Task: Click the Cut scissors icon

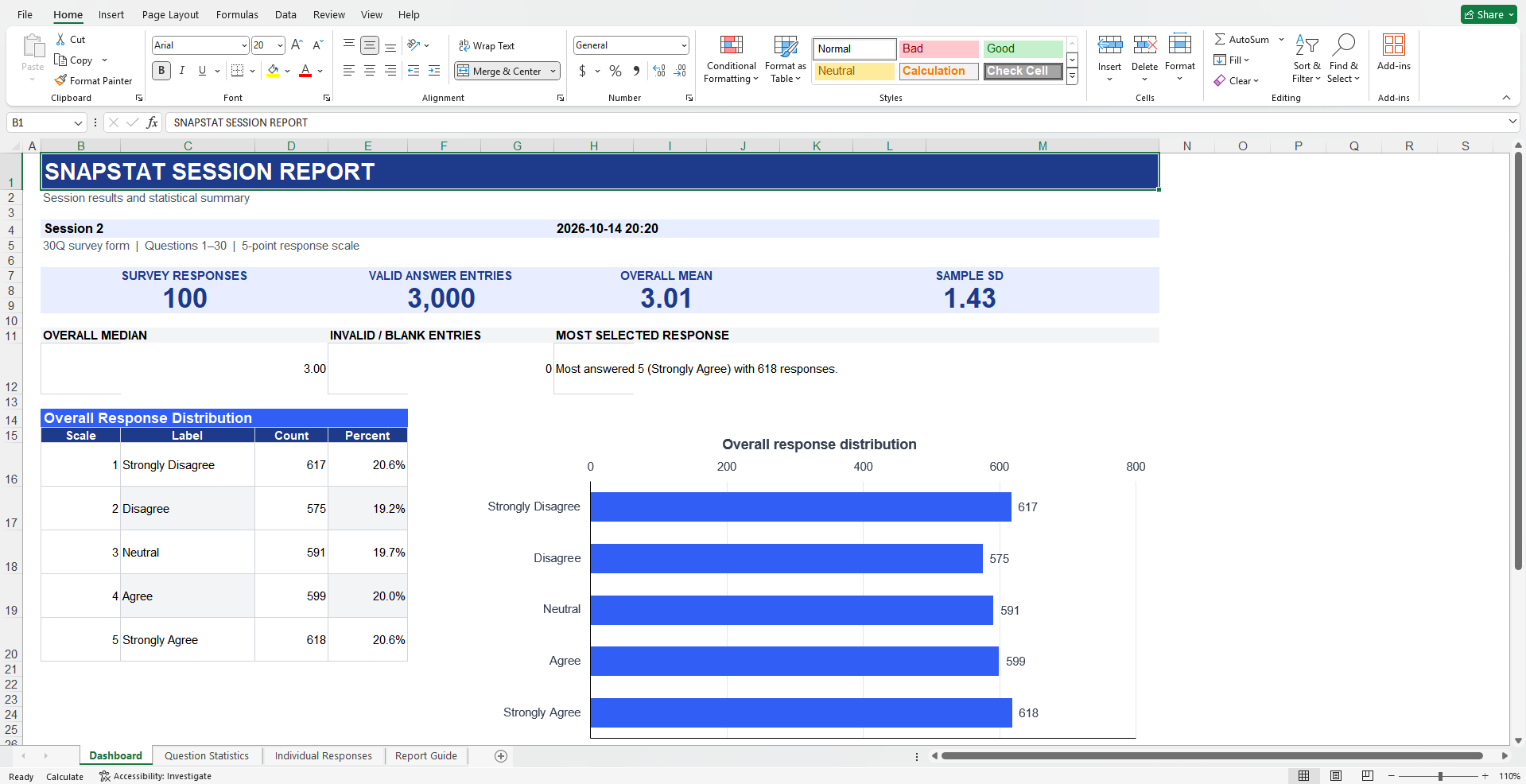Action: click(60, 39)
